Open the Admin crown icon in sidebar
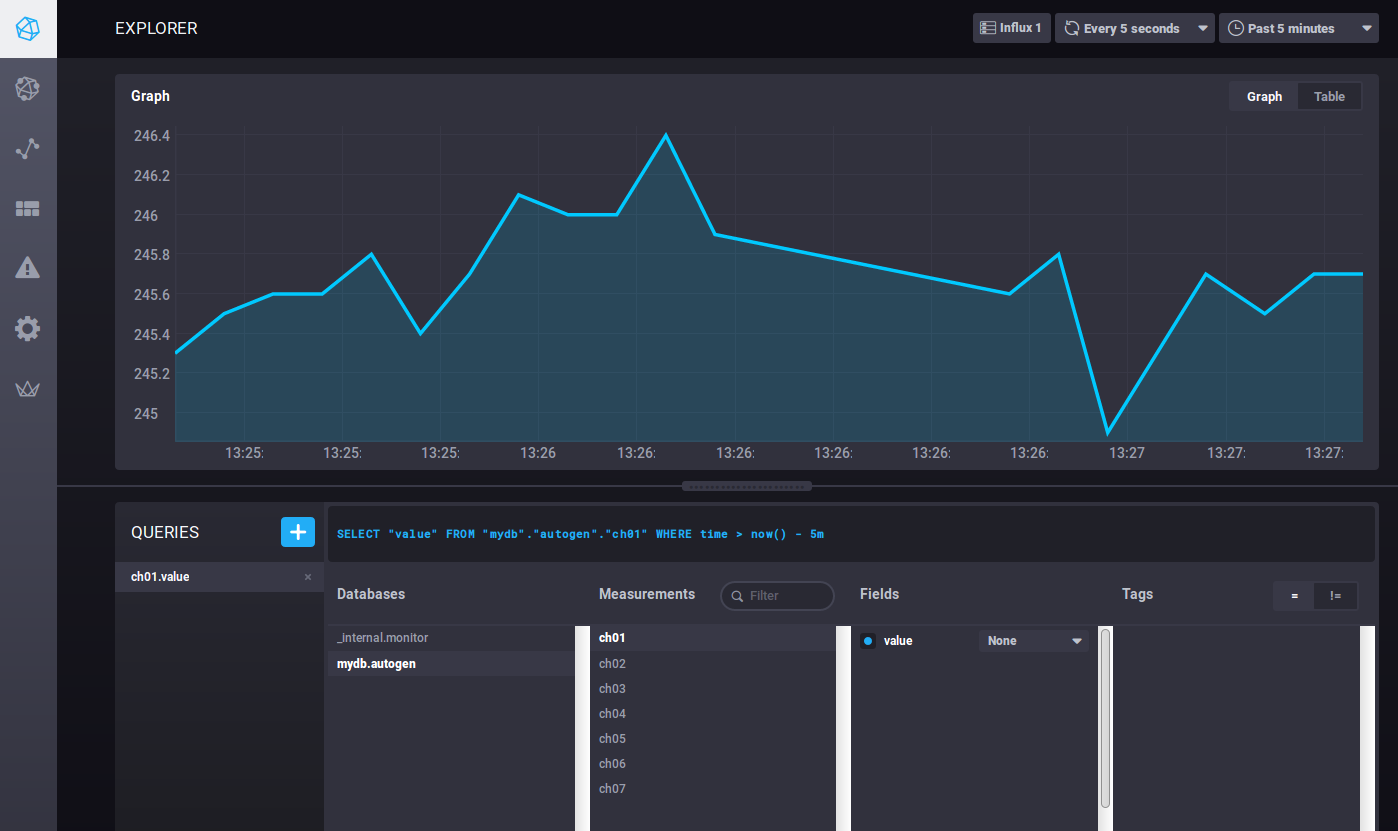The height and width of the screenshot is (831, 1398). tap(28, 389)
